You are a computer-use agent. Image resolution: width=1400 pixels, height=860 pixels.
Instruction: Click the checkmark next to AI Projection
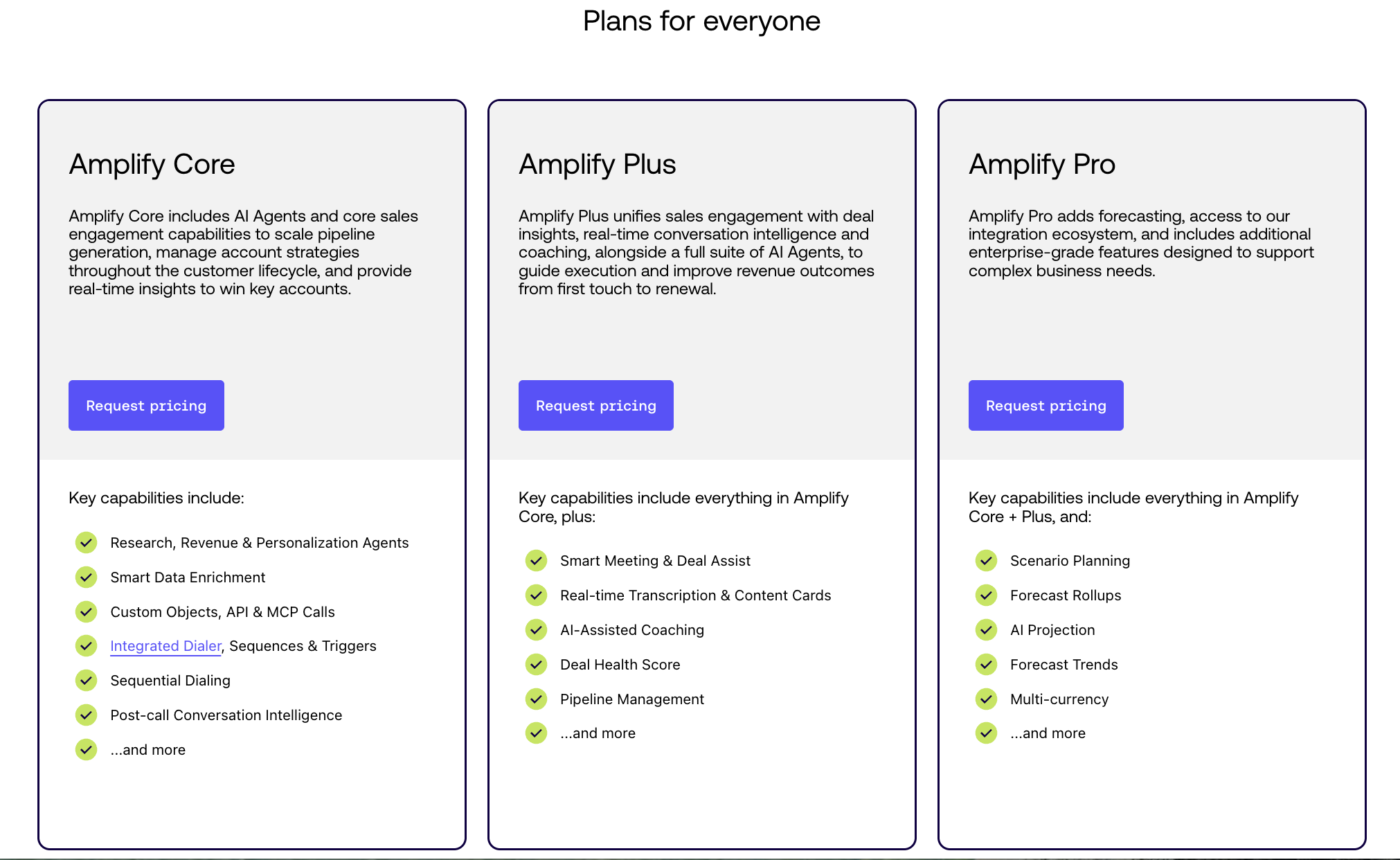tap(985, 629)
